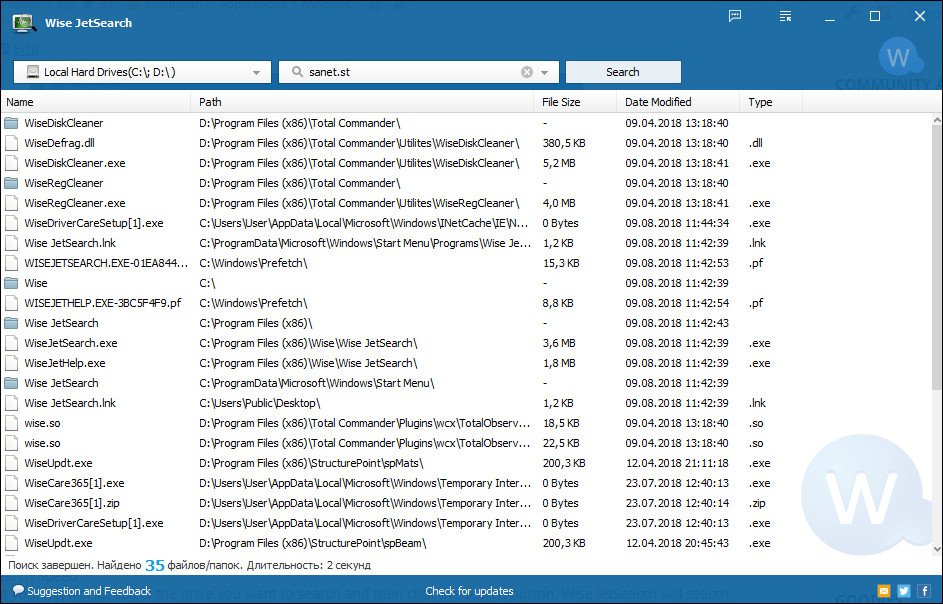Click the Check for updates link
This screenshot has width=943, height=604.
point(469,591)
